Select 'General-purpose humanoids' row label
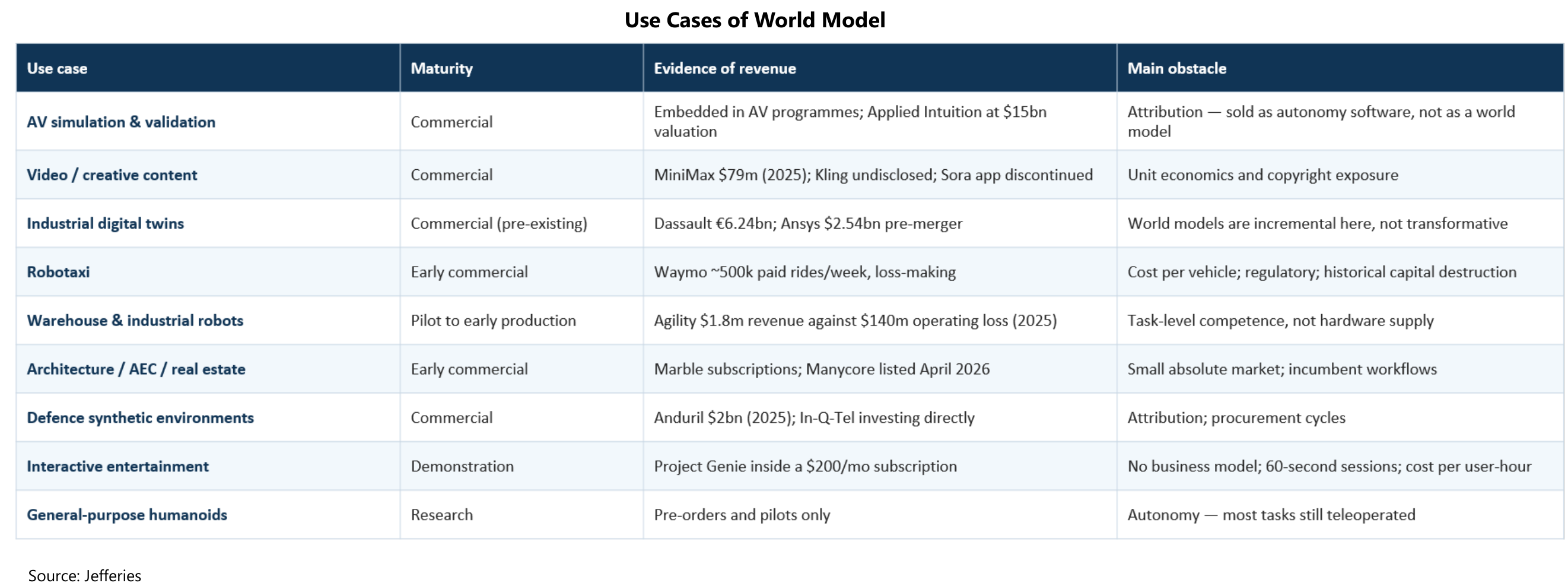 click(x=127, y=515)
